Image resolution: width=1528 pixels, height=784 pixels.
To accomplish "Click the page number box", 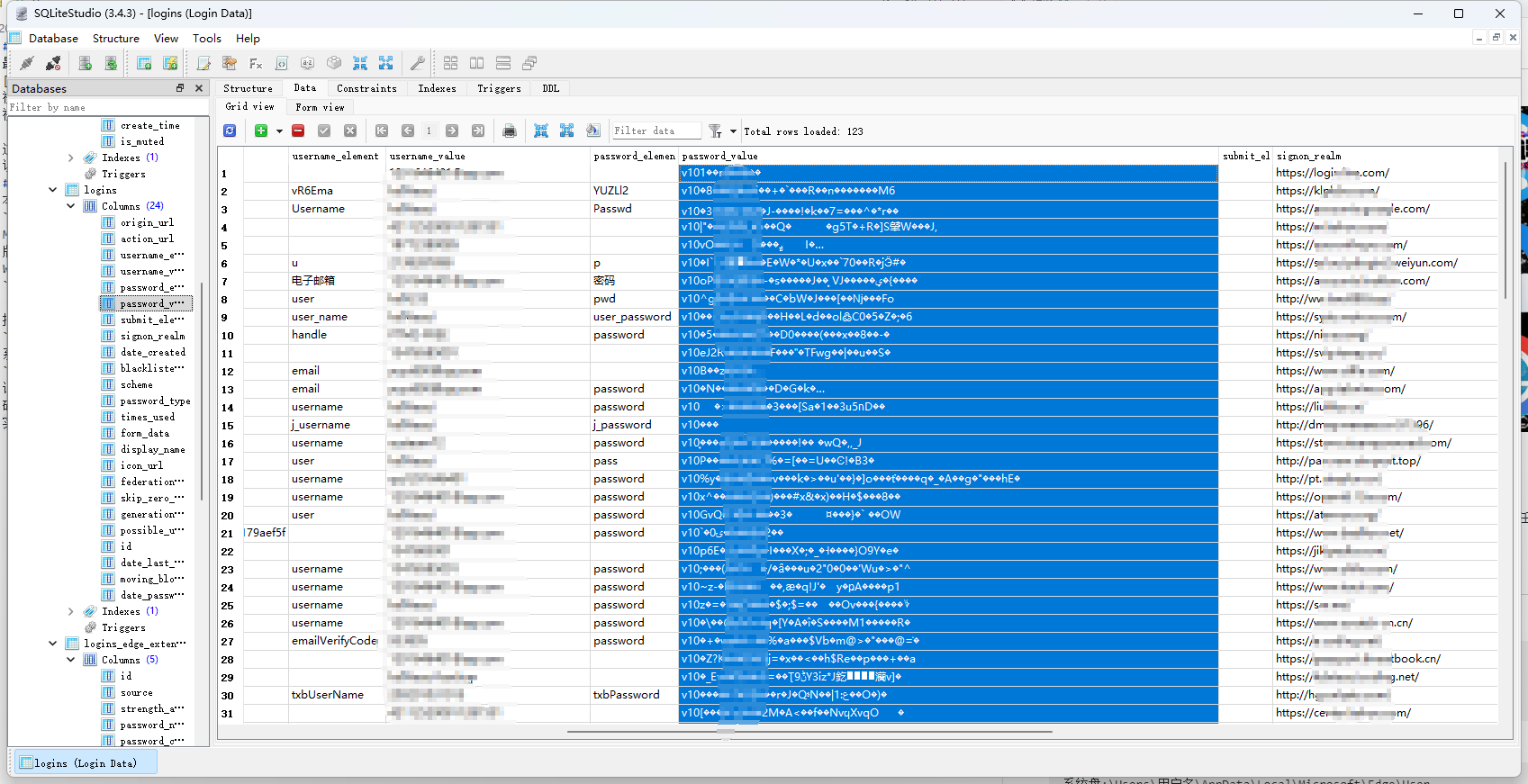I will point(429,131).
